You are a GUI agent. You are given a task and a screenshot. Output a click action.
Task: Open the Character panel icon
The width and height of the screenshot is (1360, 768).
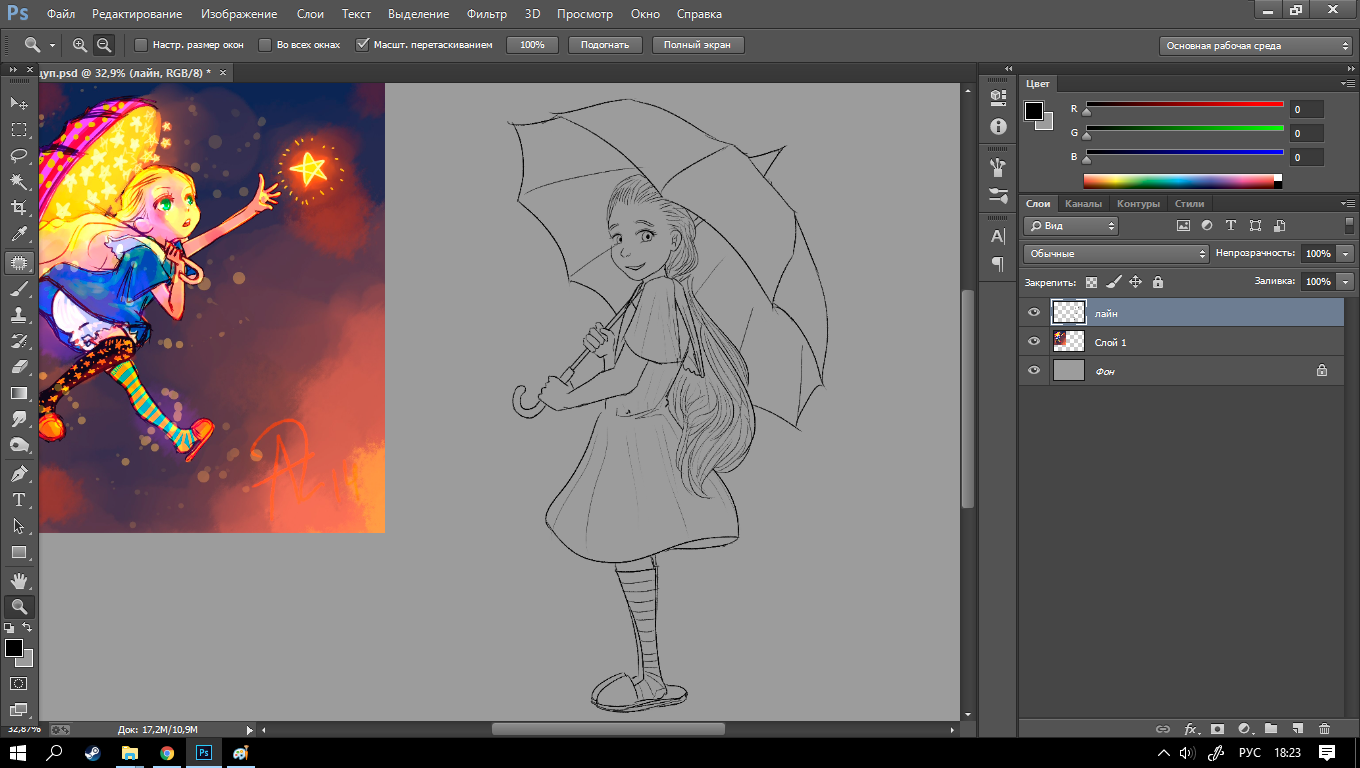(x=997, y=237)
